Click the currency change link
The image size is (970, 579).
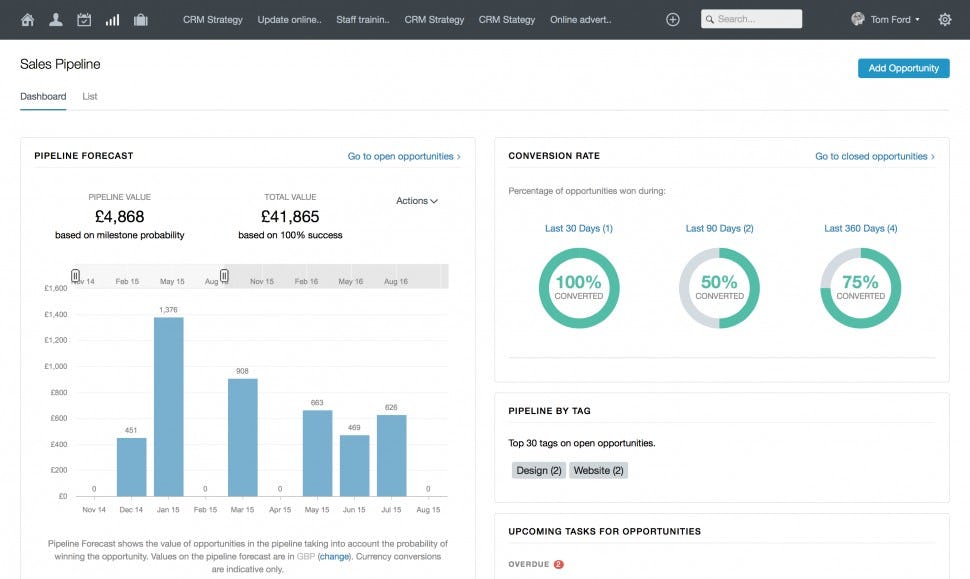pyautogui.click(x=334, y=556)
